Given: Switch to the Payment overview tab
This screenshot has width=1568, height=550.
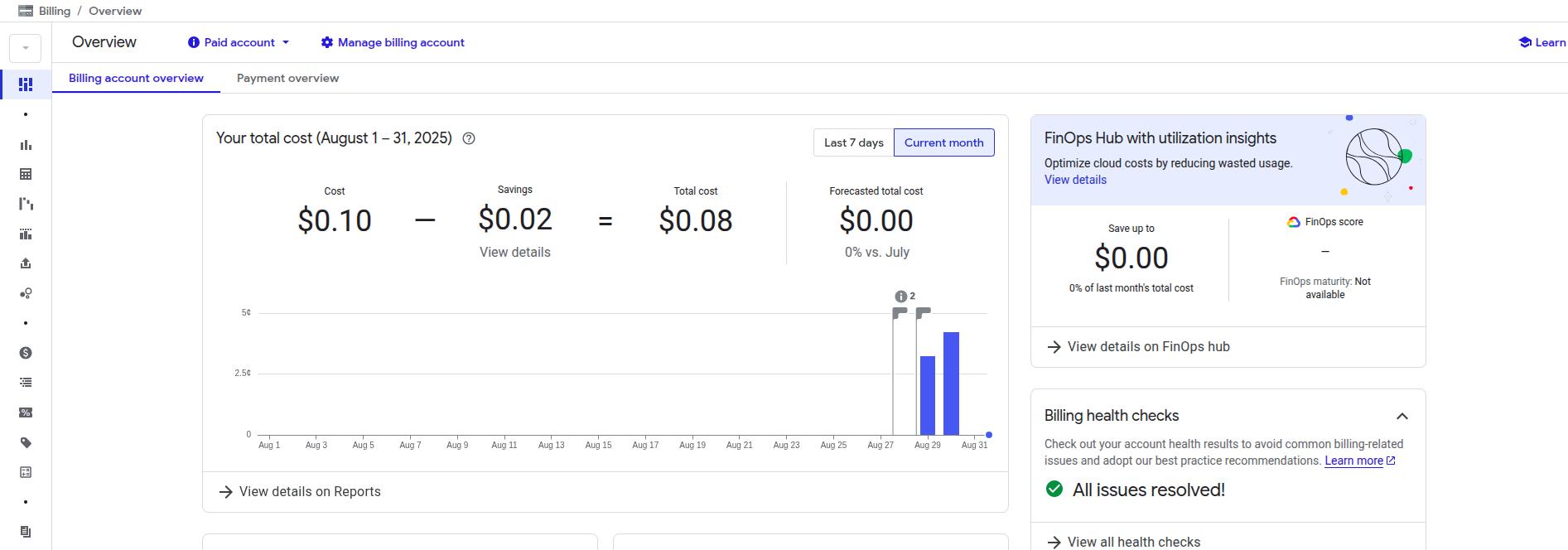Looking at the screenshot, I should pos(287,78).
